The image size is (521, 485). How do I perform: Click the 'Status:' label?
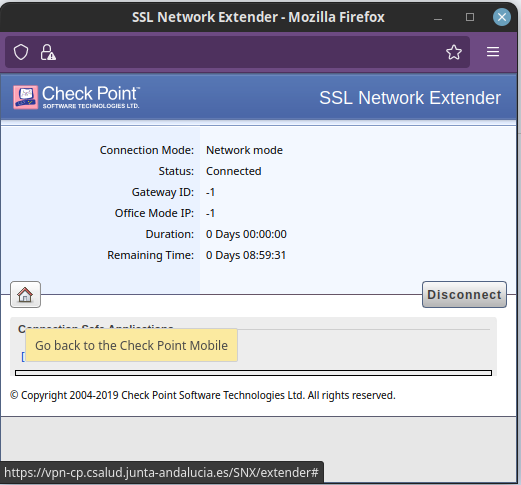176,171
